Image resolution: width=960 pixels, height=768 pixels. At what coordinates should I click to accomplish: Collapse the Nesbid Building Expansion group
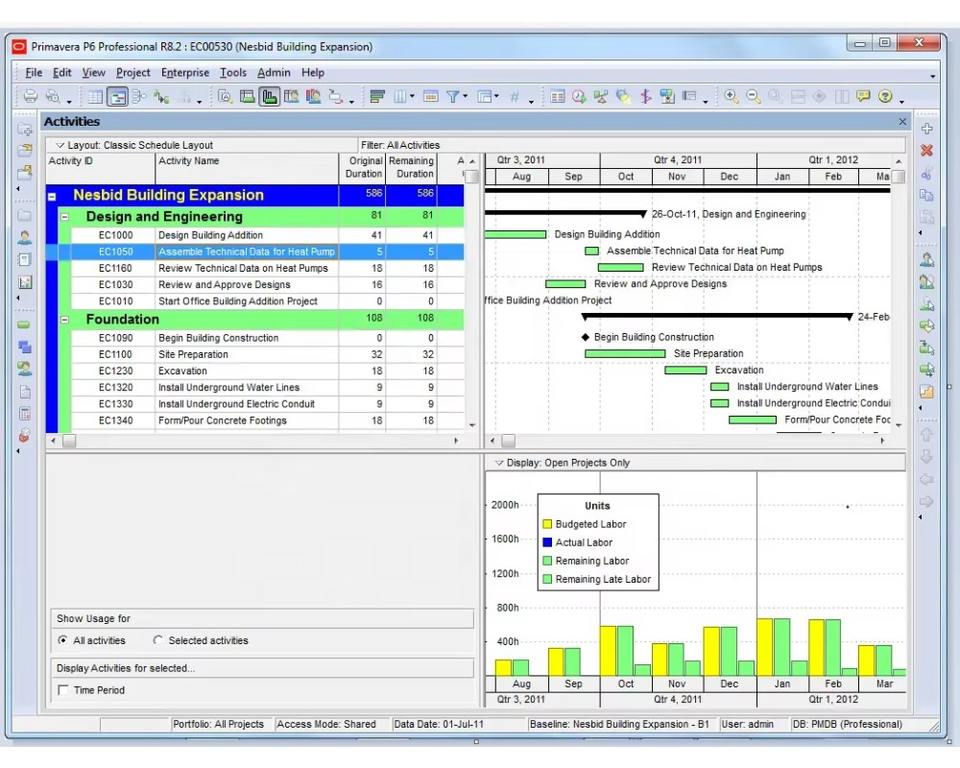pyautogui.click(x=52, y=197)
